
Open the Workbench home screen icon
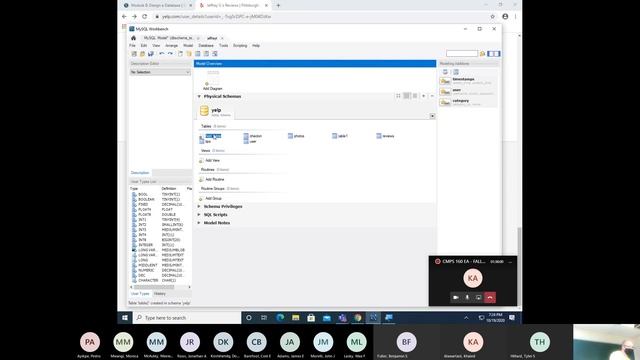(x=133, y=38)
